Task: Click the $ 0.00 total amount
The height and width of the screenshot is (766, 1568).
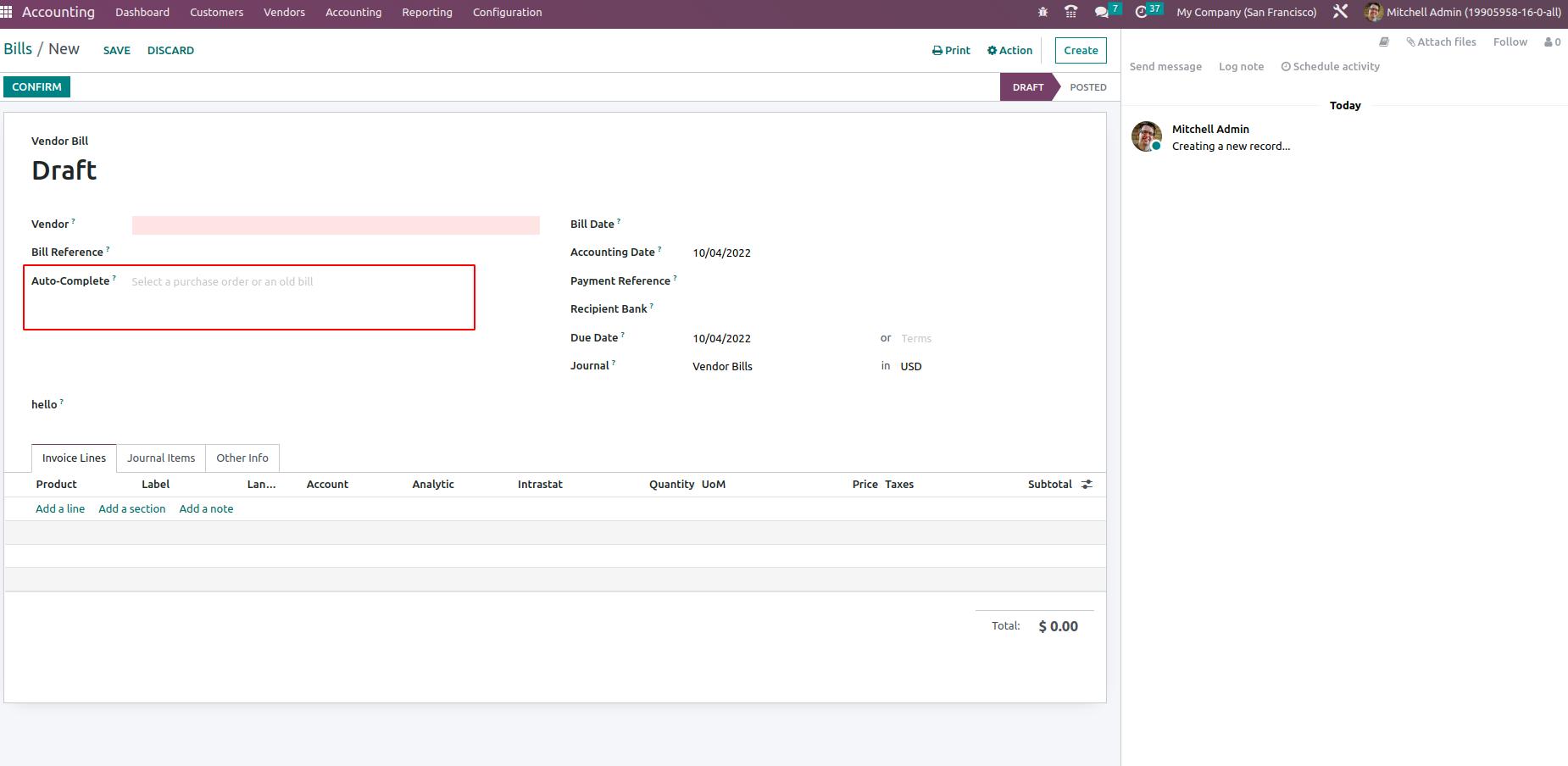Action: 1058,626
